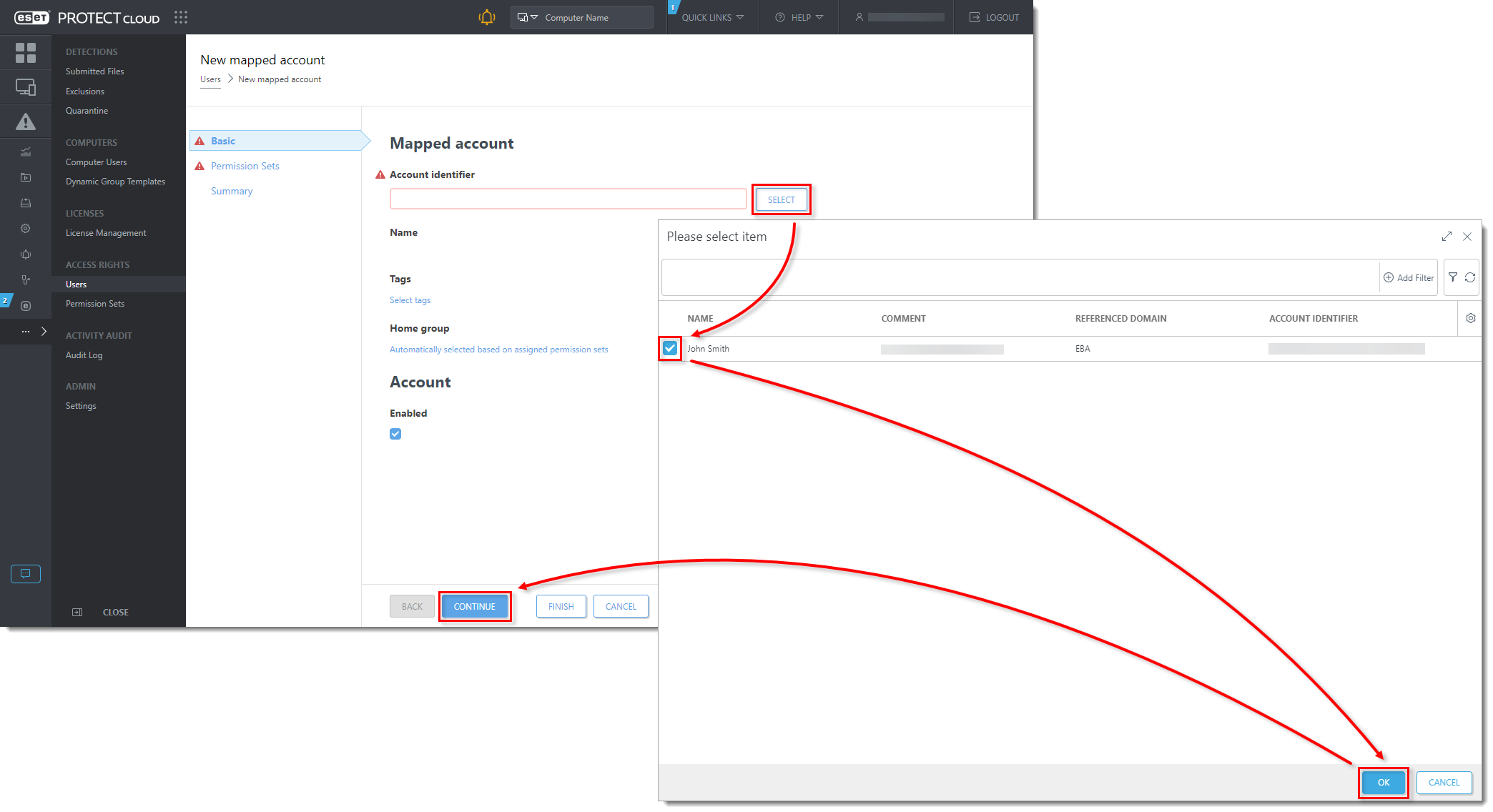Open the Status Overview icon in sidebar
Image resolution: width=1493 pixels, height=812 pixels.
(26, 280)
